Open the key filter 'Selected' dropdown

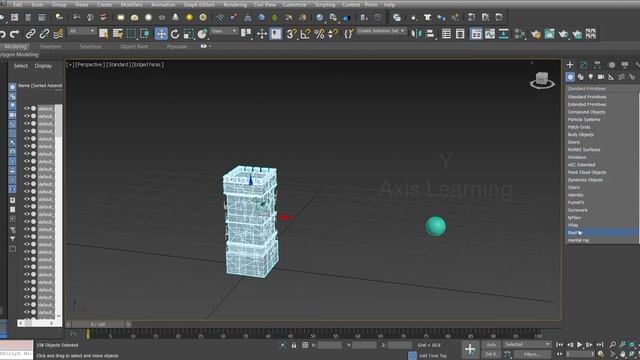527,344
